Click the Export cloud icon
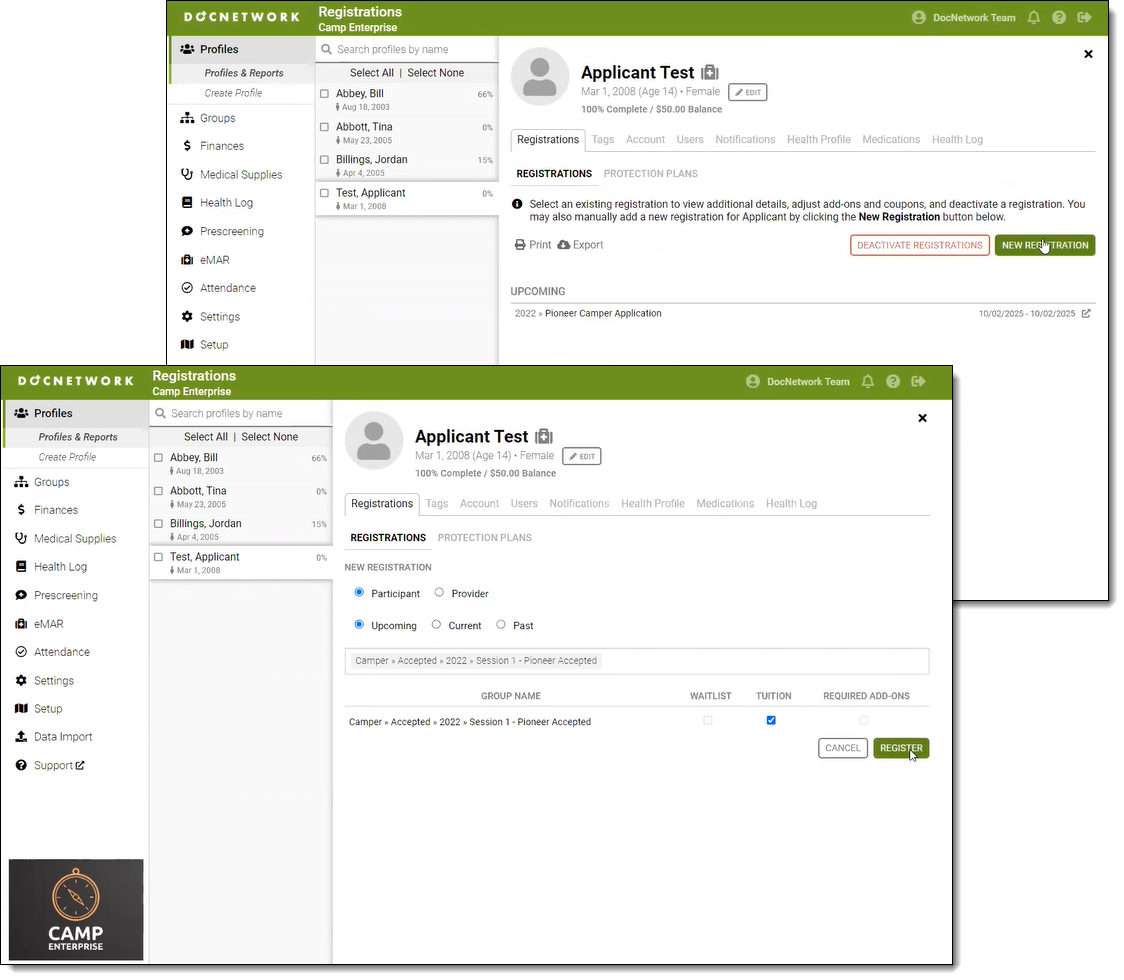The height and width of the screenshot is (980, 1124). [x=564, y=245]
